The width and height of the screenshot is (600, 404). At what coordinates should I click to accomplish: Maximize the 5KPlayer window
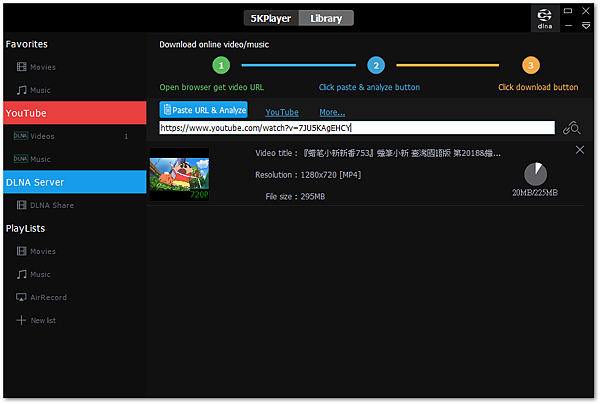tap(568, 11)
